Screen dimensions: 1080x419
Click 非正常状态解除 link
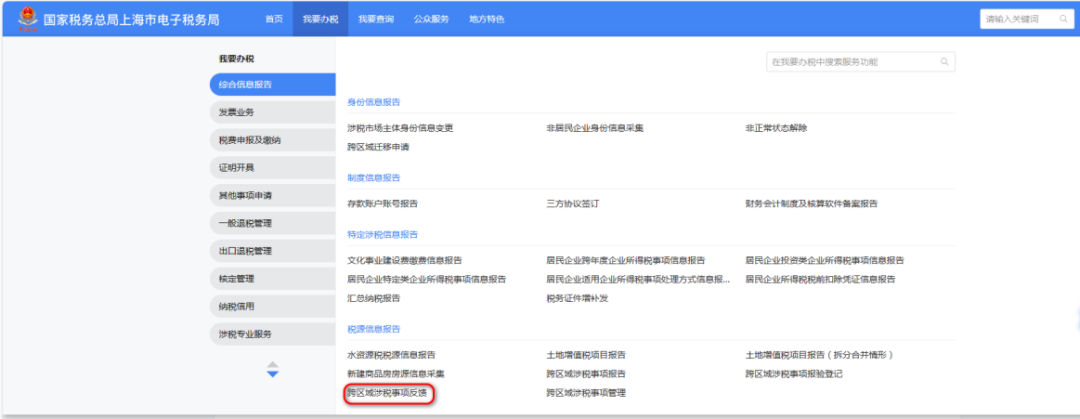[775, 128]
